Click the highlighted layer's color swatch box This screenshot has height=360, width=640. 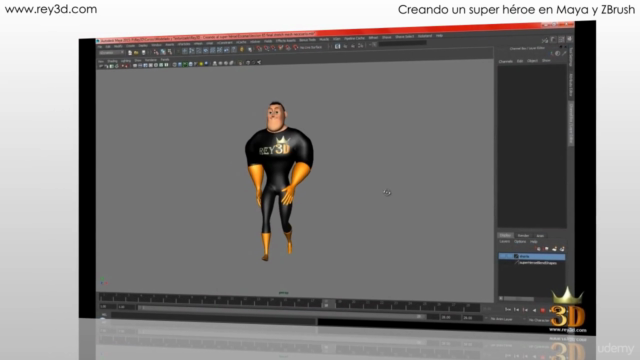[x=516, y=256]
